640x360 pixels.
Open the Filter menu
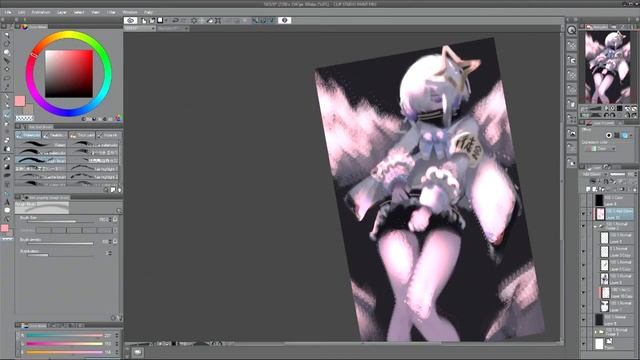click(x=111, y=12)
